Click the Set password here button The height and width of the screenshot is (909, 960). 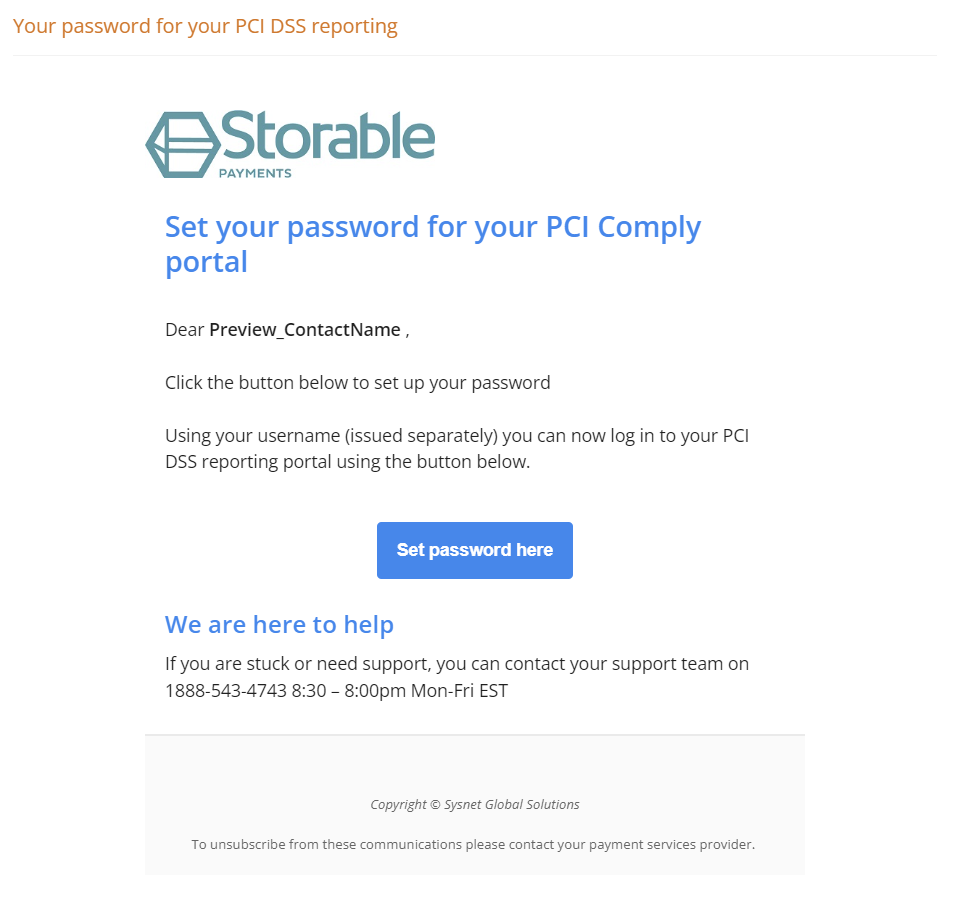tap(474, 550)
